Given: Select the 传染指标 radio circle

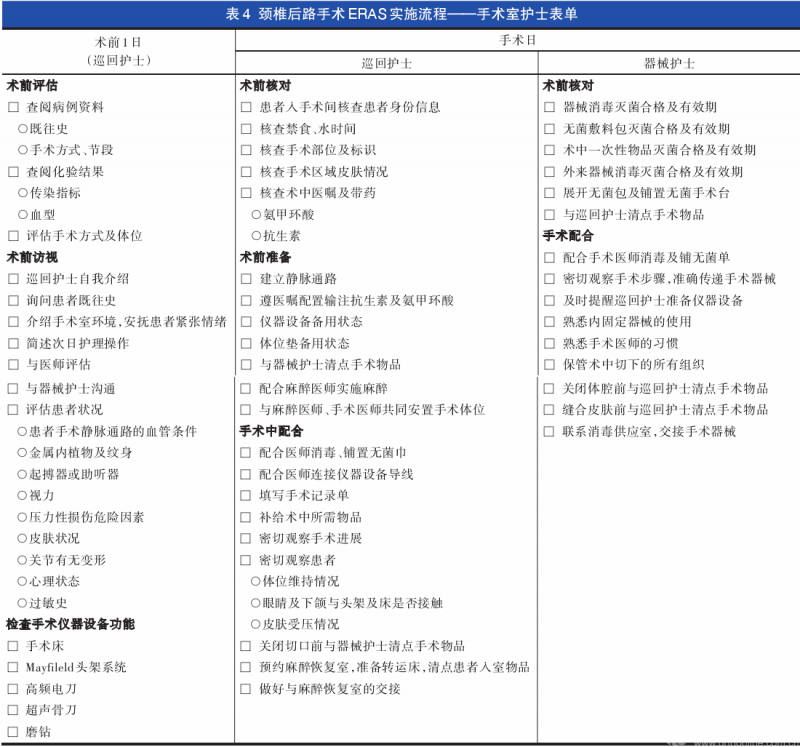Looking at the screenshot, I should click(x=23, y=193).
